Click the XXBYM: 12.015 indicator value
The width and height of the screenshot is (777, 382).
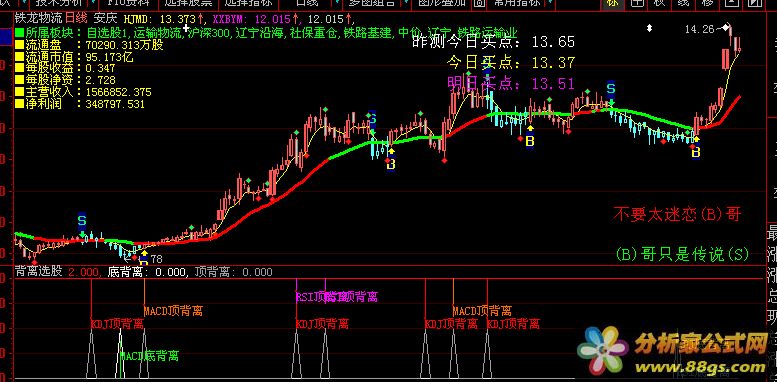coord(256,20)
